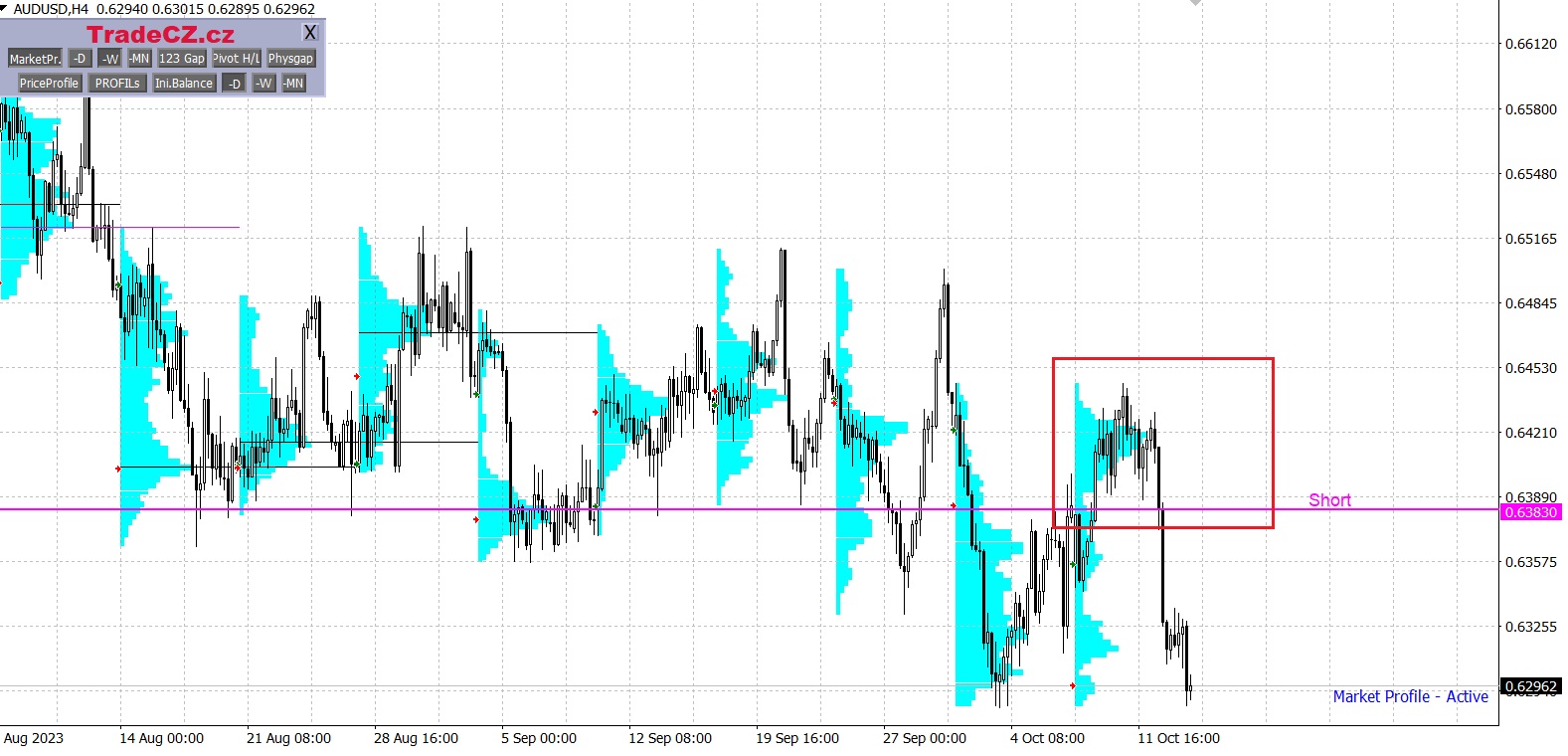
Task: Toggle the MarketPr. button
Action: tap(35, 59)
